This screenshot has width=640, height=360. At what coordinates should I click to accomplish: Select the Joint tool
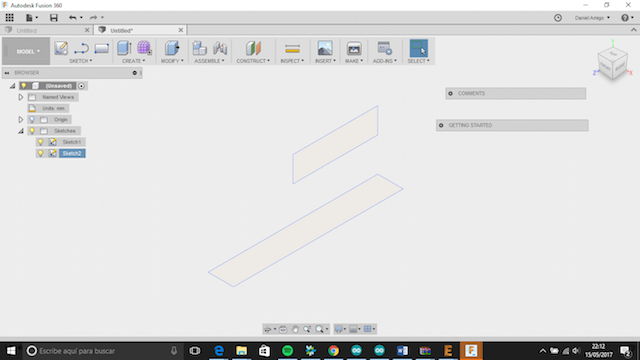tap(220, 48)
